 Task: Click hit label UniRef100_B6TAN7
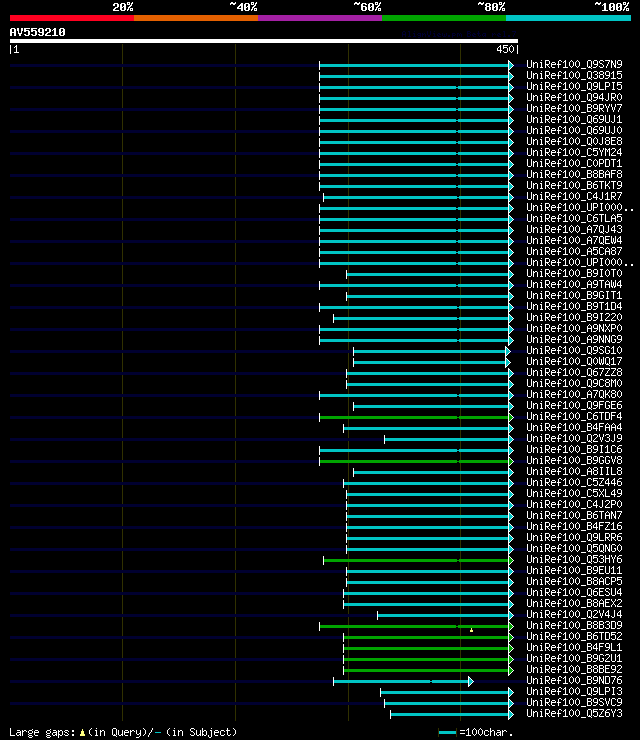coord(574,515)
